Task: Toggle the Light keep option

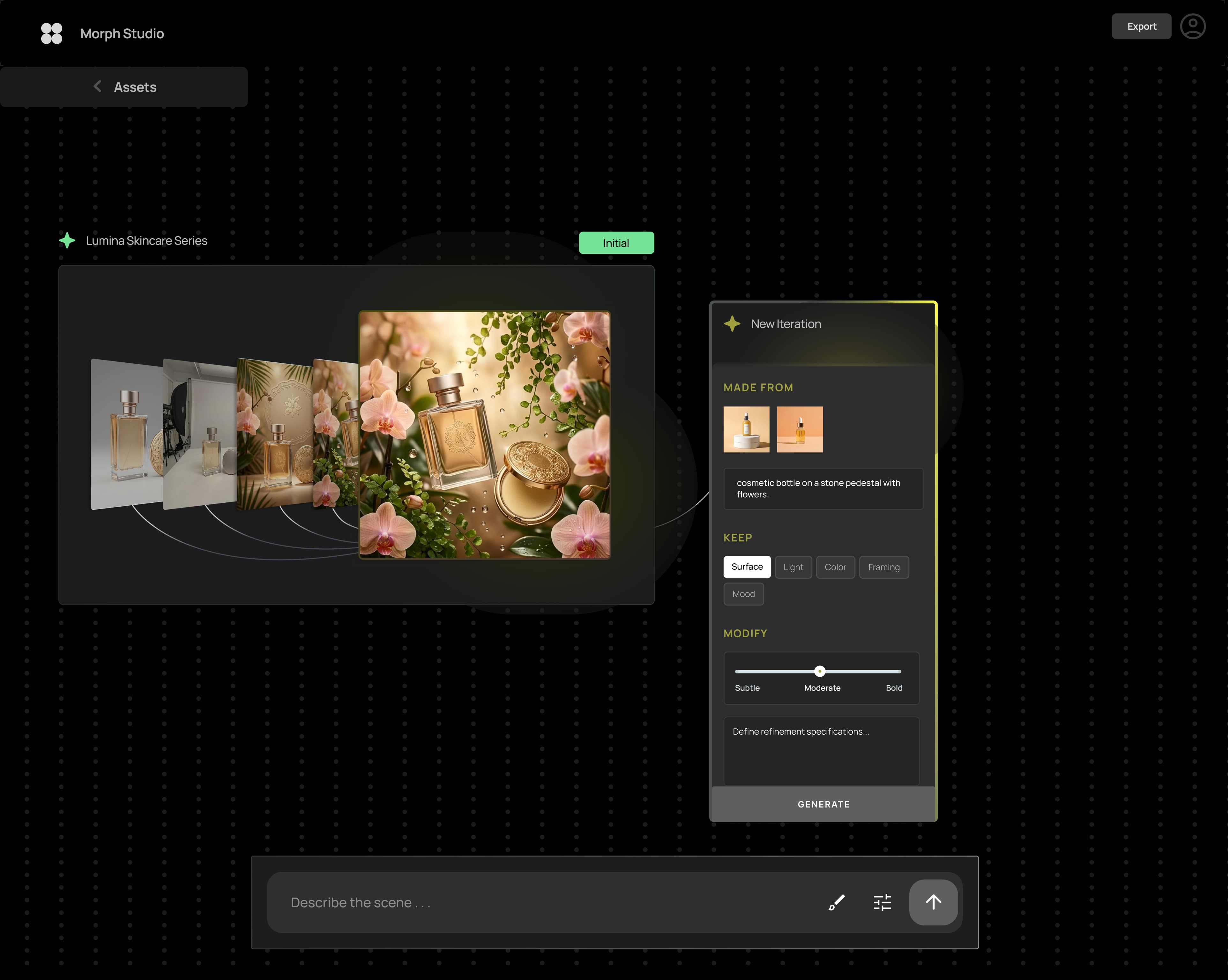Action: (793, 567)
